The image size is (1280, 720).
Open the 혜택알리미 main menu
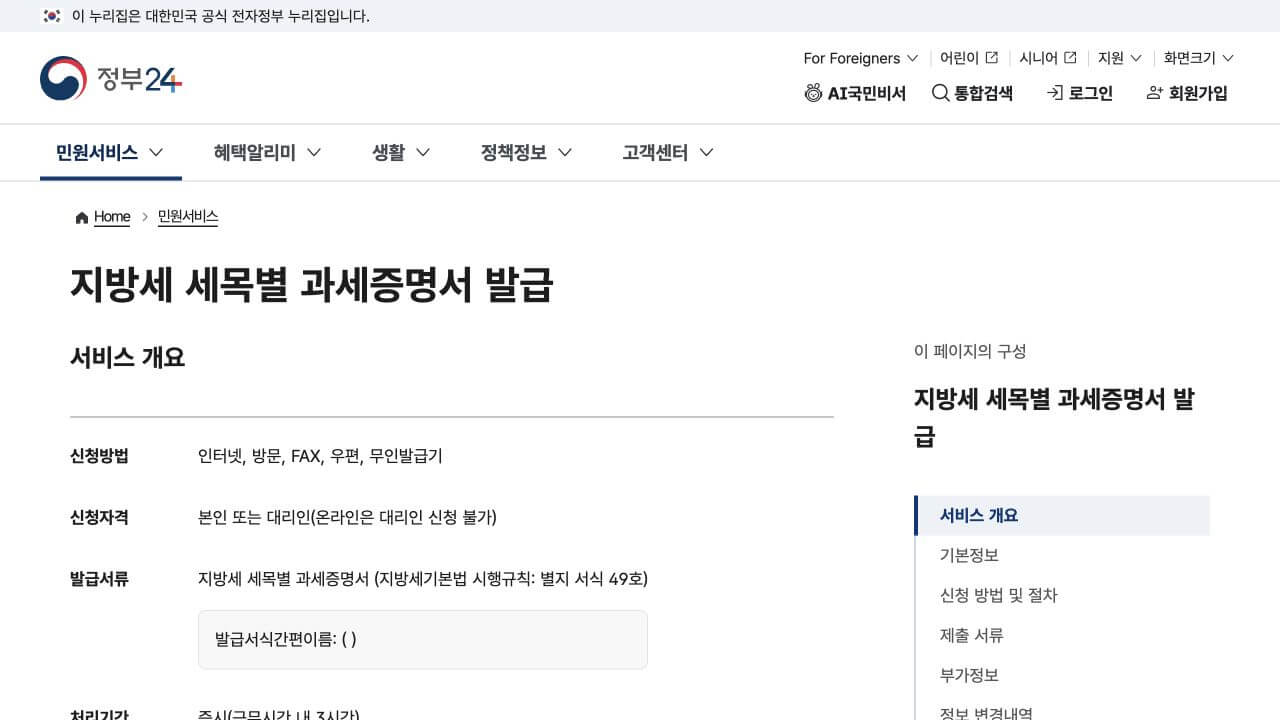[267, 152]
